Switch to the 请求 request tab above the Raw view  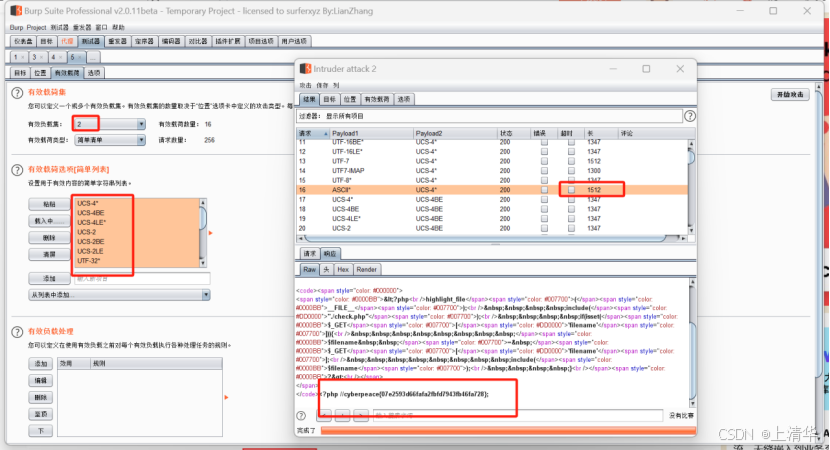309,254
